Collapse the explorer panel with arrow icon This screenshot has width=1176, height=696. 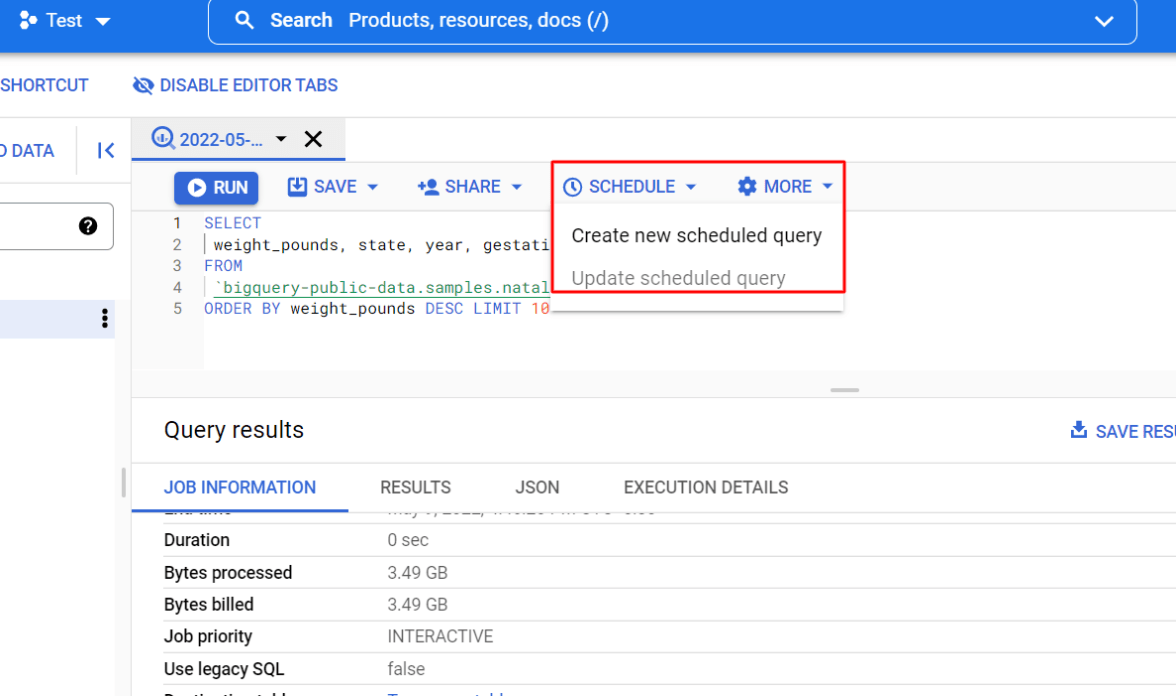click(106, 151)
